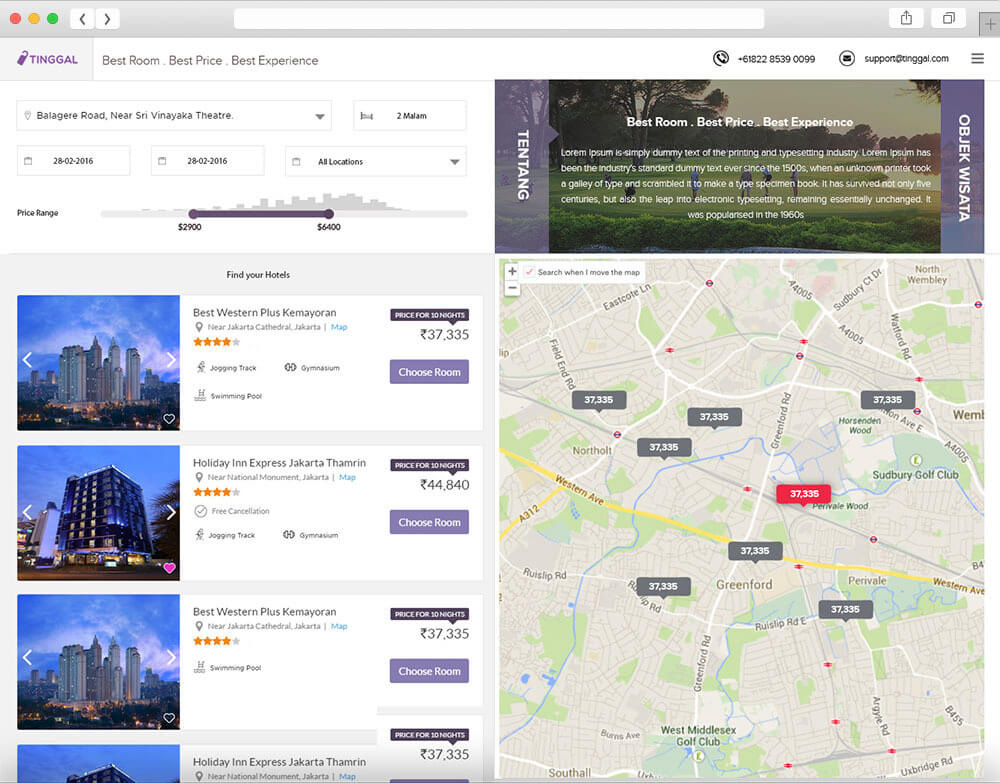Go back with the browser back arrow
This screenshot has height=783, width=1000.
click(x=82, y=18)
